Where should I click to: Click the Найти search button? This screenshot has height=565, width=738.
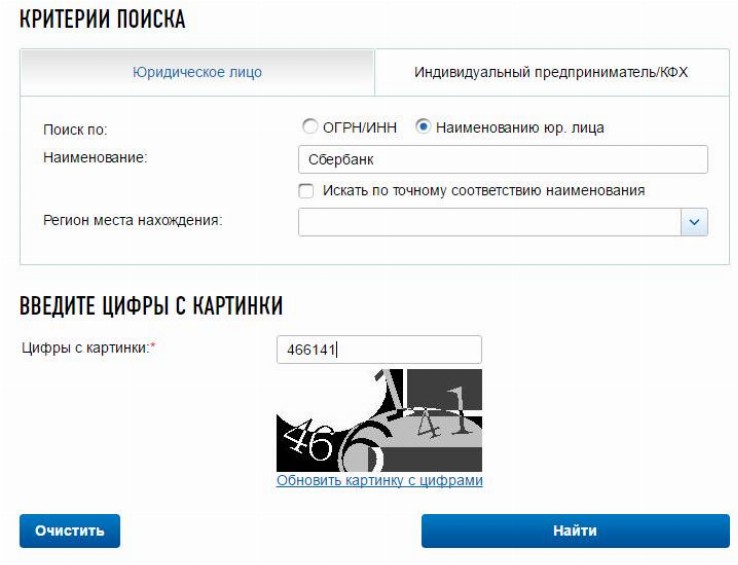click(575, 531)
